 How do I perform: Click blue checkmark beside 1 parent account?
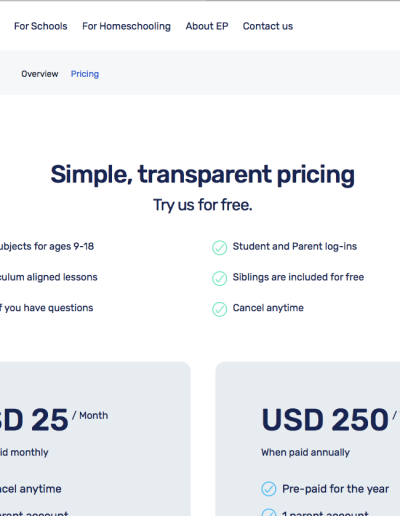click(269, 513)
